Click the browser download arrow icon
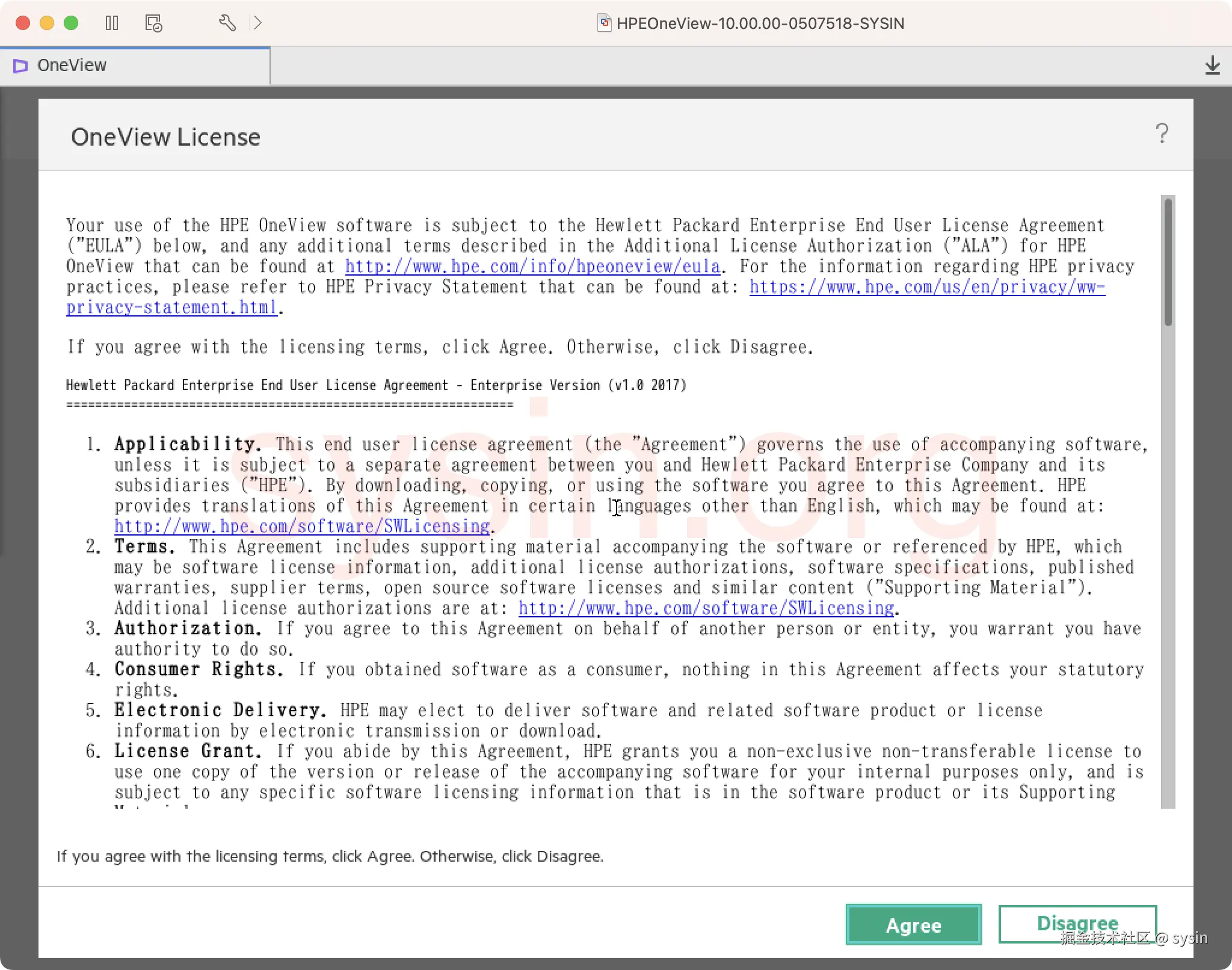1232x970 pixels. point(1212,65)
